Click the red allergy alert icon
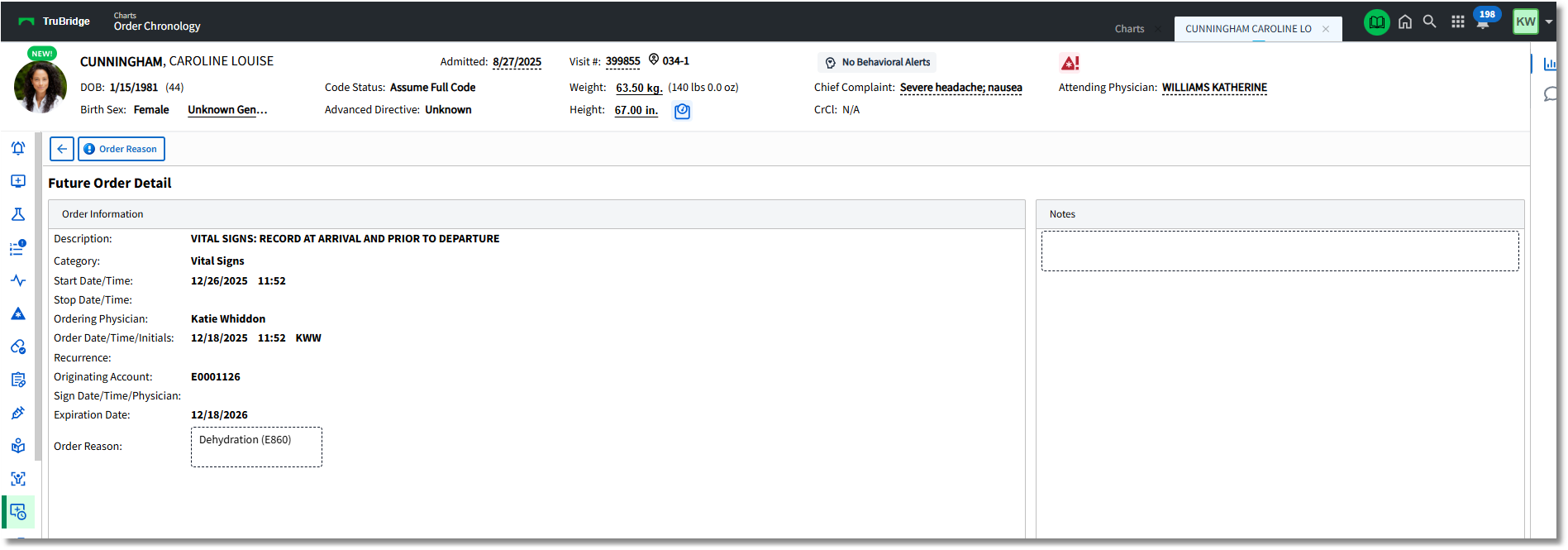The width and height of the screenshot is (1568, 550). pos(1070,63)
